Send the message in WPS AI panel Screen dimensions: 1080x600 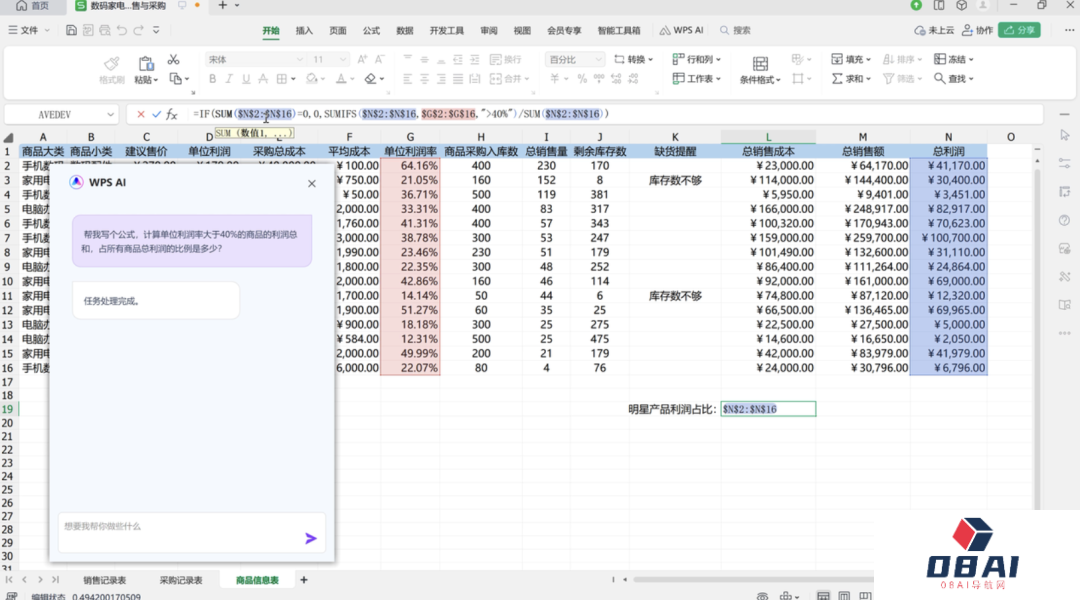[310, 538]
